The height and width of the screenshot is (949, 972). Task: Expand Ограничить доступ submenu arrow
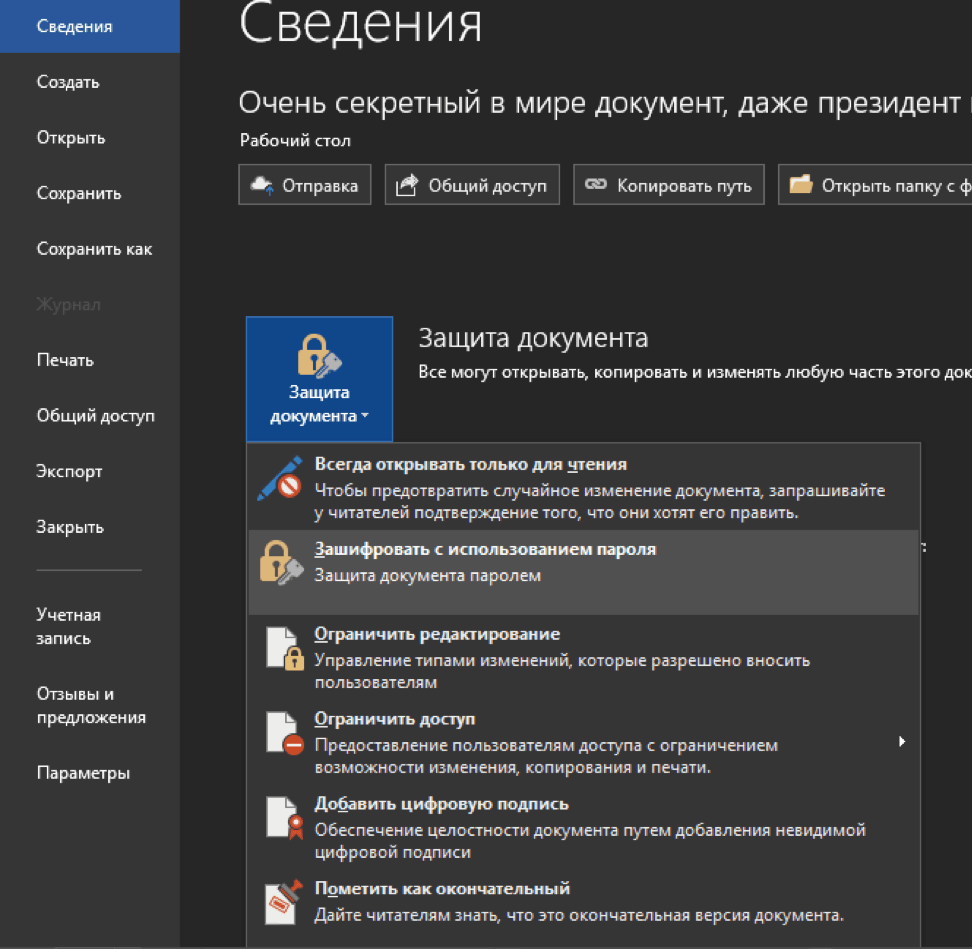click(x=902, y=741)
